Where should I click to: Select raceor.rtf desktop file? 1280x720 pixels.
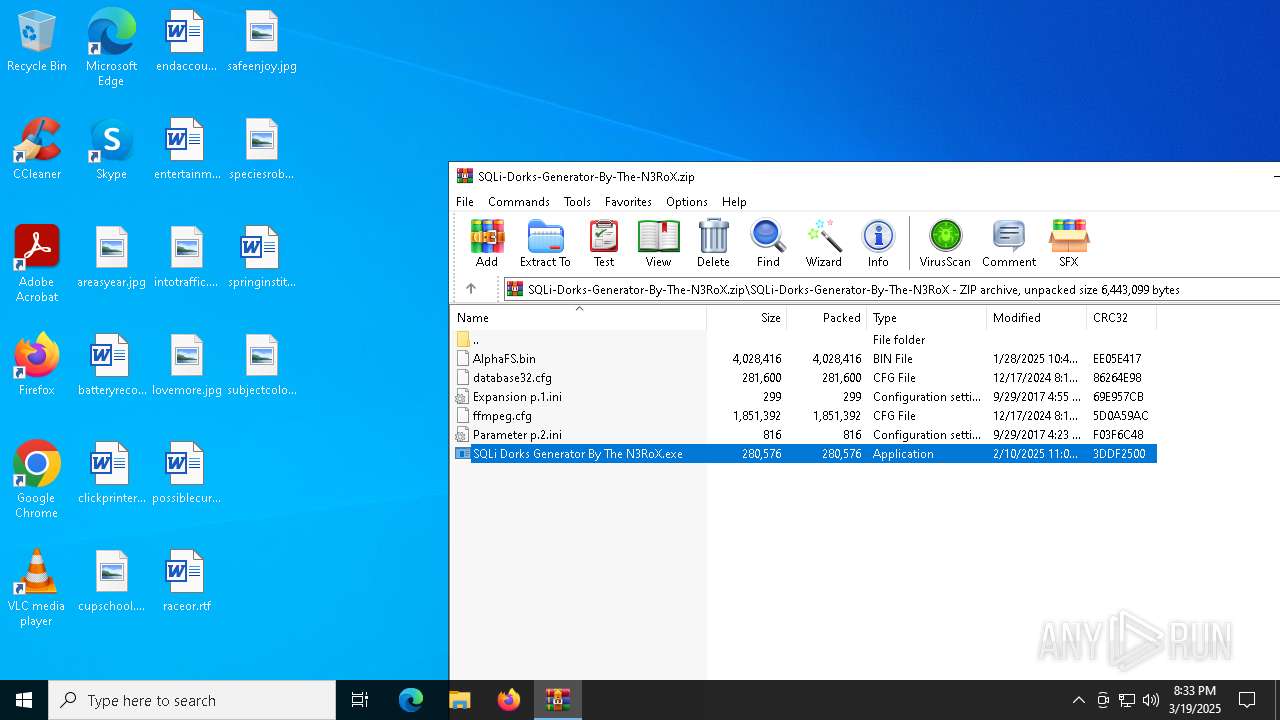(186, 582)
